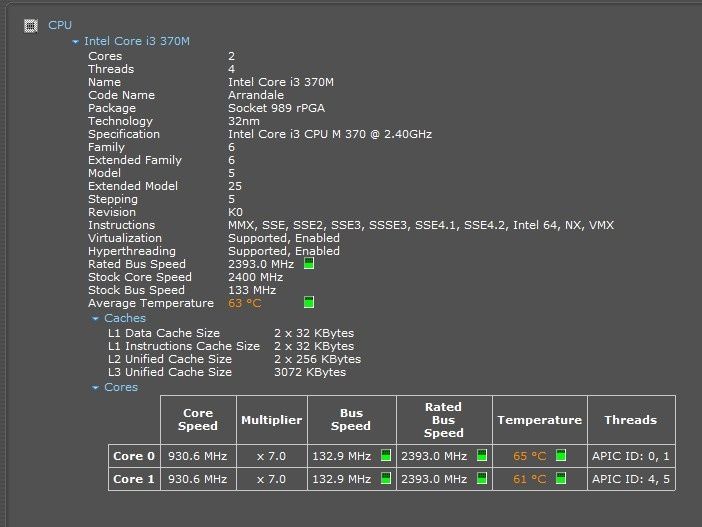702x527 pixels.
Task: Select Code Name value Arrandale
Action: 256,95
